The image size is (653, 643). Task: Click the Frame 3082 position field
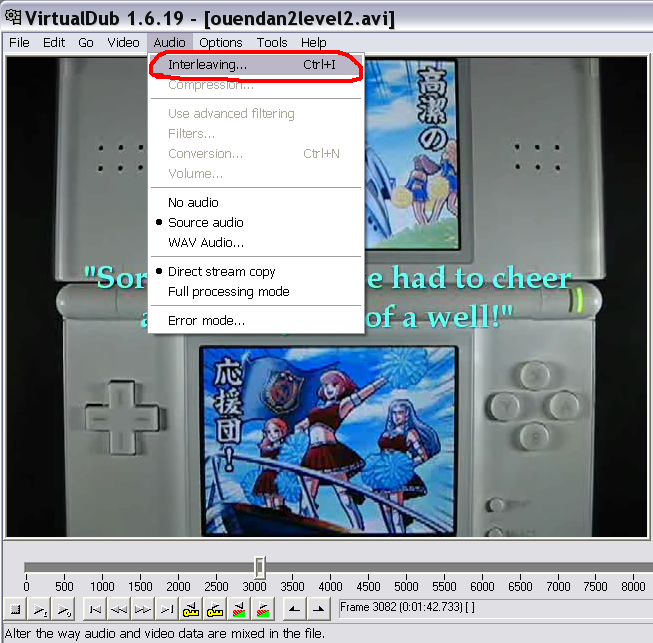coord(496,607)
